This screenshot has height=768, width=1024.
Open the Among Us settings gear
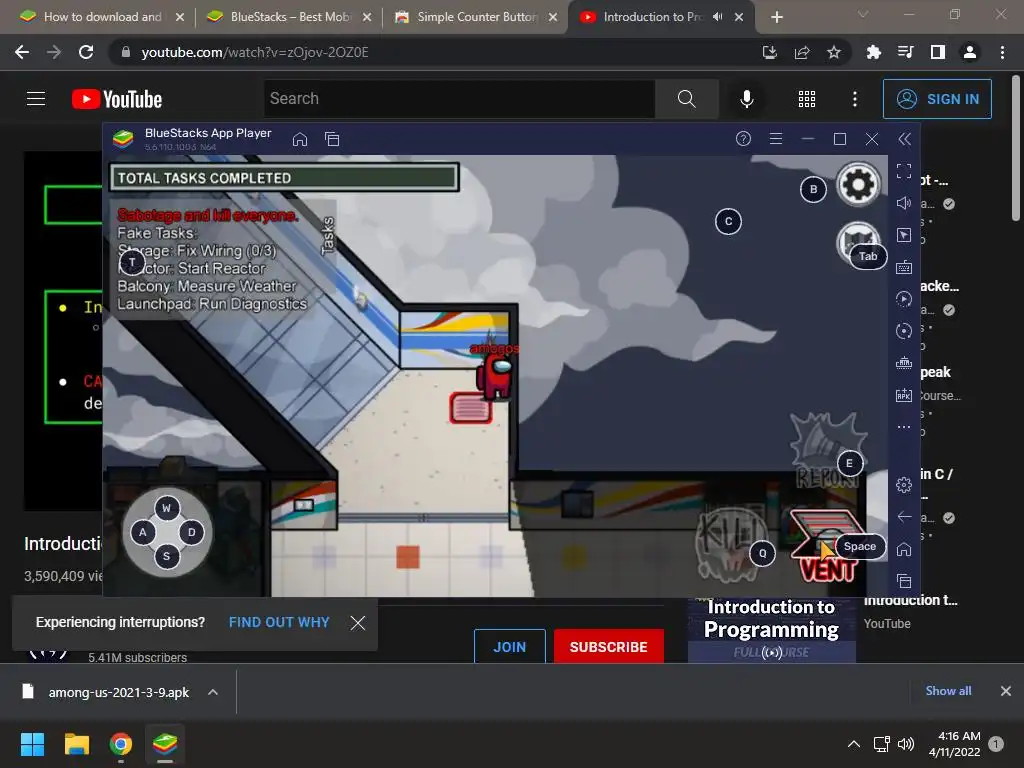pyautogui.click(x=858, y=185)
